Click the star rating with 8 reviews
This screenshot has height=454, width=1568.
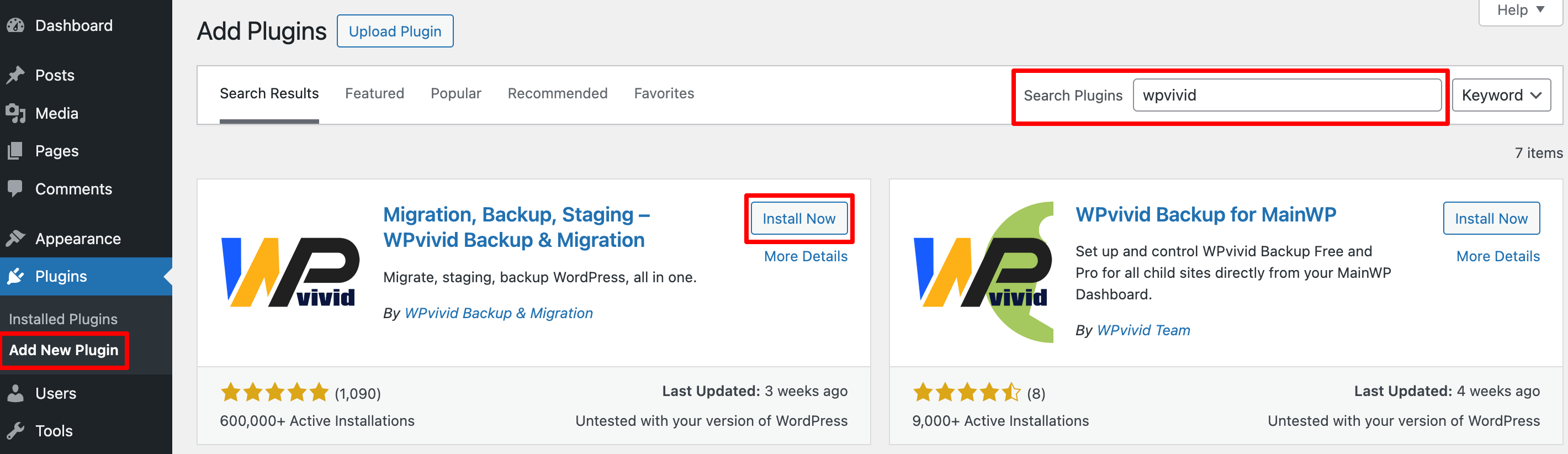click(x=967, y=393)
